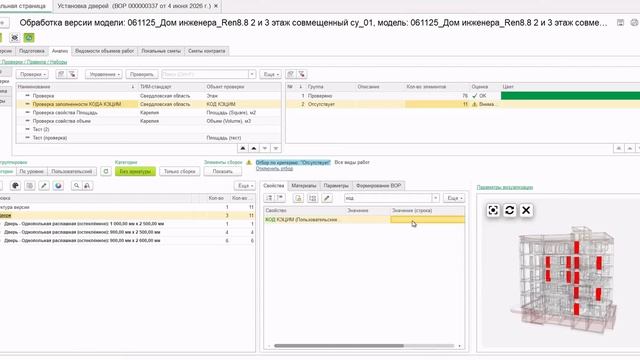Switch to the Локальные сметы tab
Screen dimensions: 640x360
(161, 51)
